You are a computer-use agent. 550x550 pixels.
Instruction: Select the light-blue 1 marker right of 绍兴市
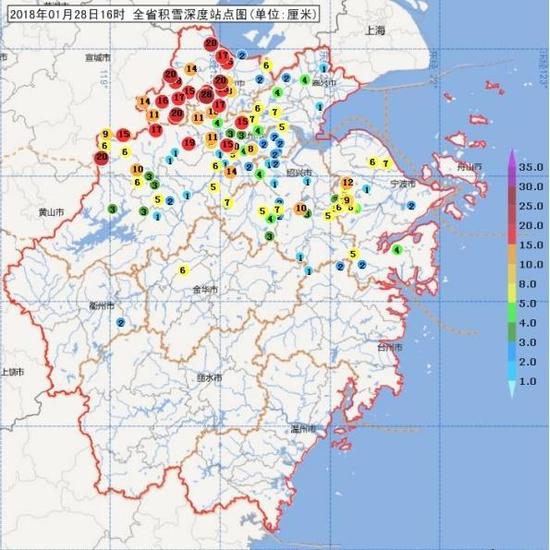tap(307, 182)
